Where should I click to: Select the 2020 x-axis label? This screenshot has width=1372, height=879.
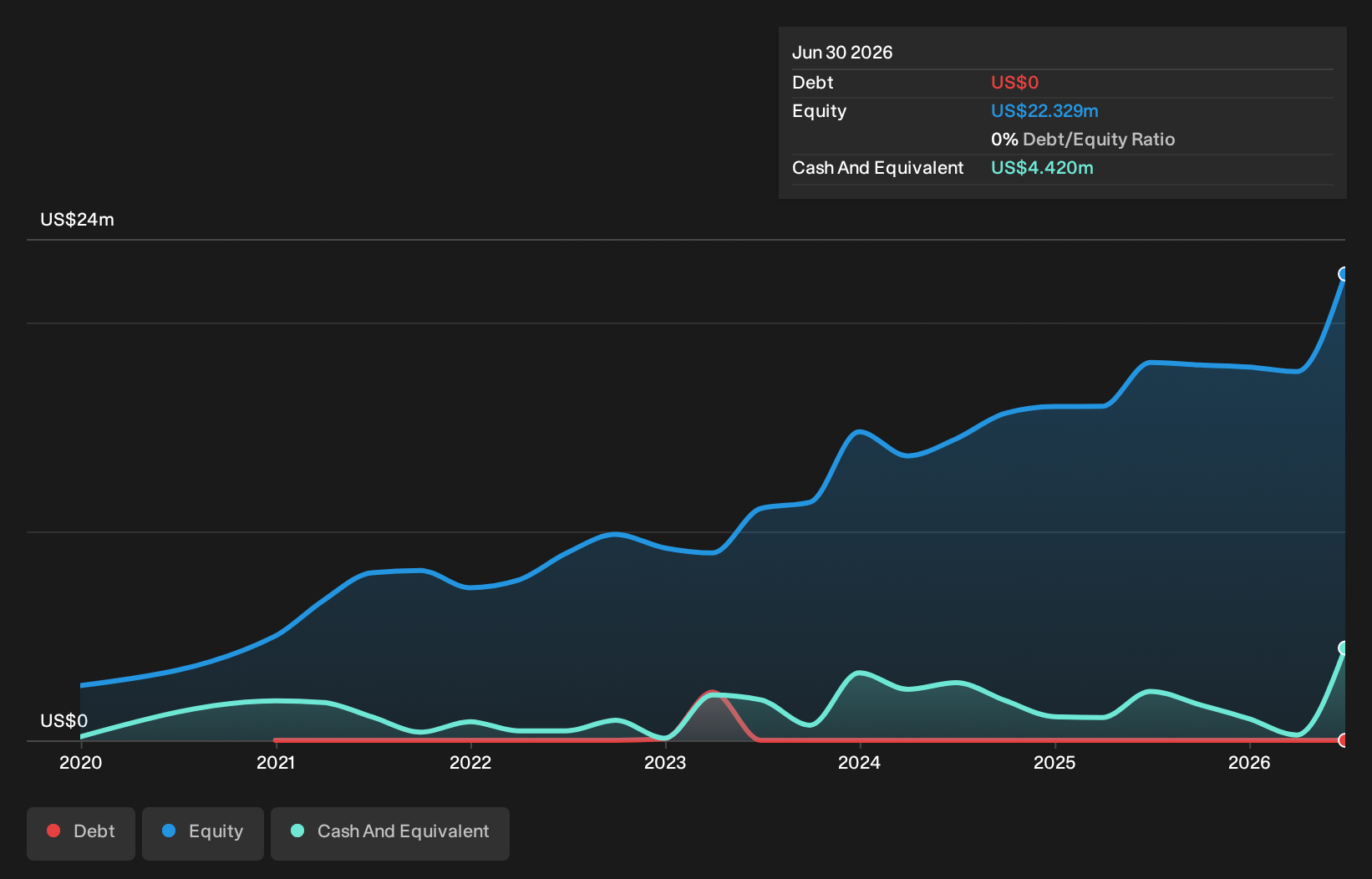tap(81, 762)
